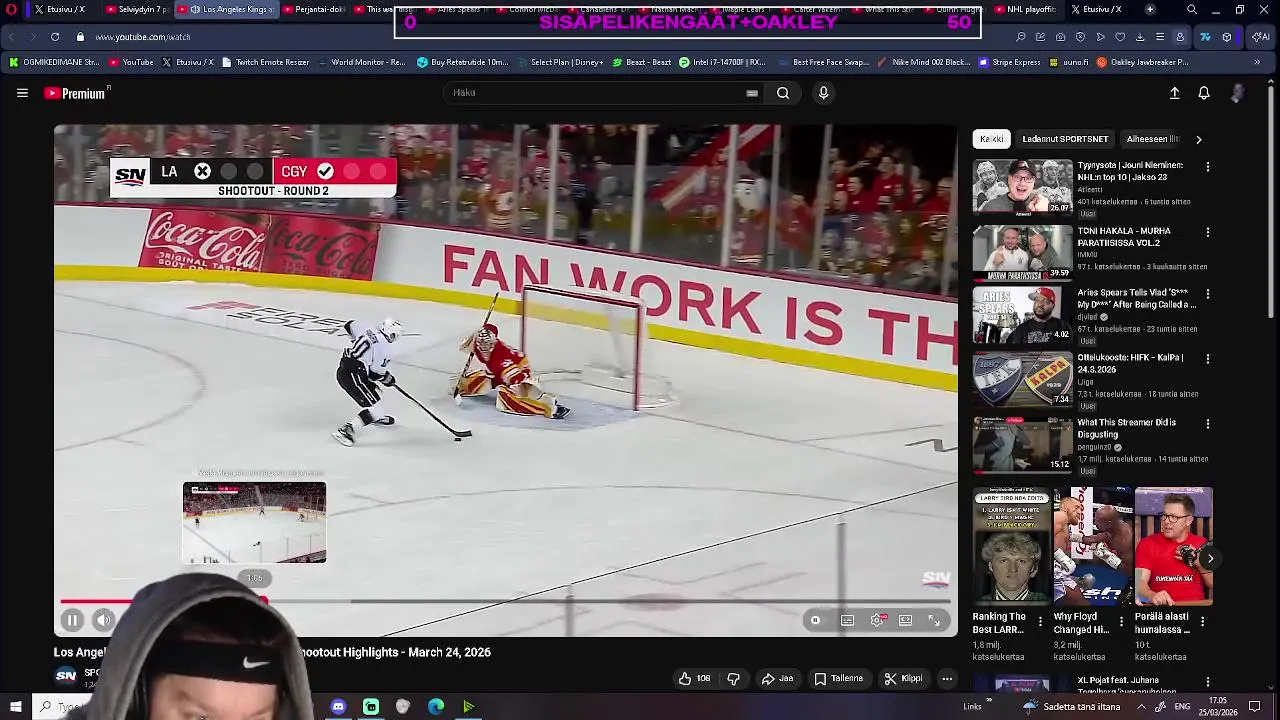Open the ENG language indicator in tray
The image size is (1280, 720).
coord(1183,707)
